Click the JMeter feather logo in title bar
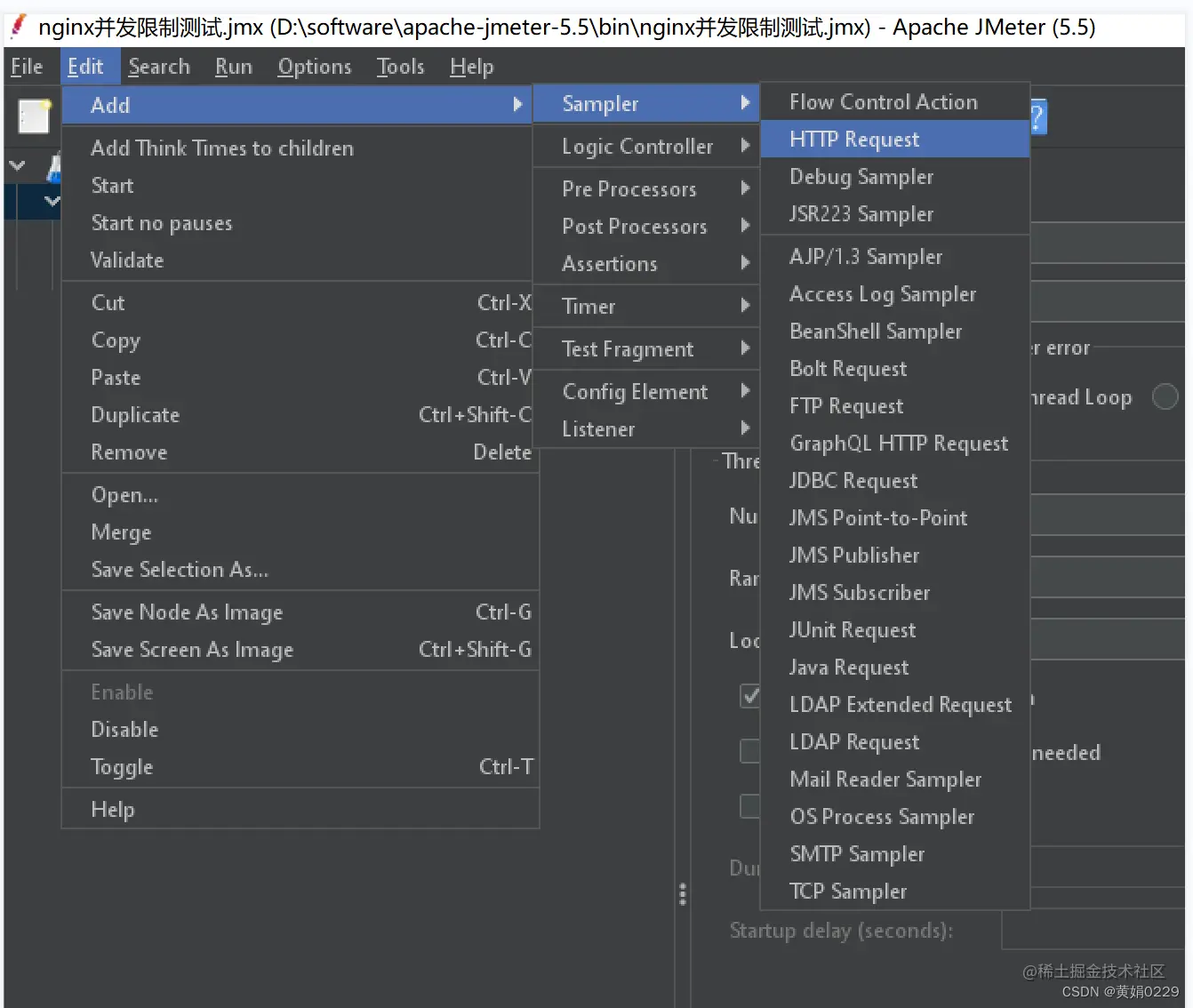This screenshot has height=1008, width=1193. tap(19, 28)
